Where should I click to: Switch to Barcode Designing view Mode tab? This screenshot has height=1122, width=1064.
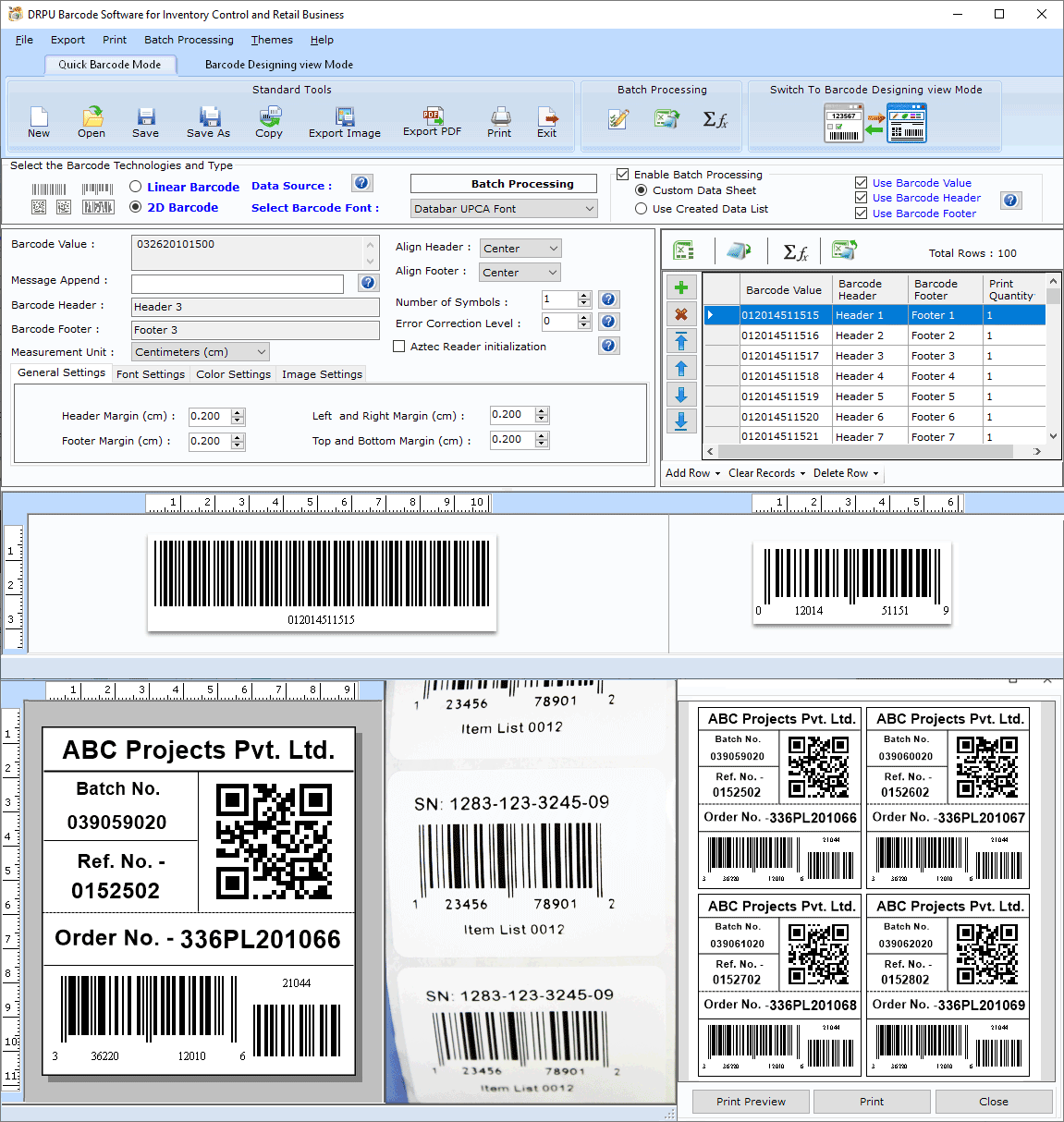tap(279, 65)
